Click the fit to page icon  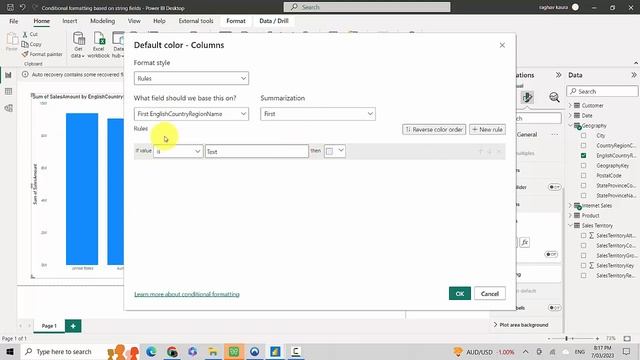[x=627, y=338]
